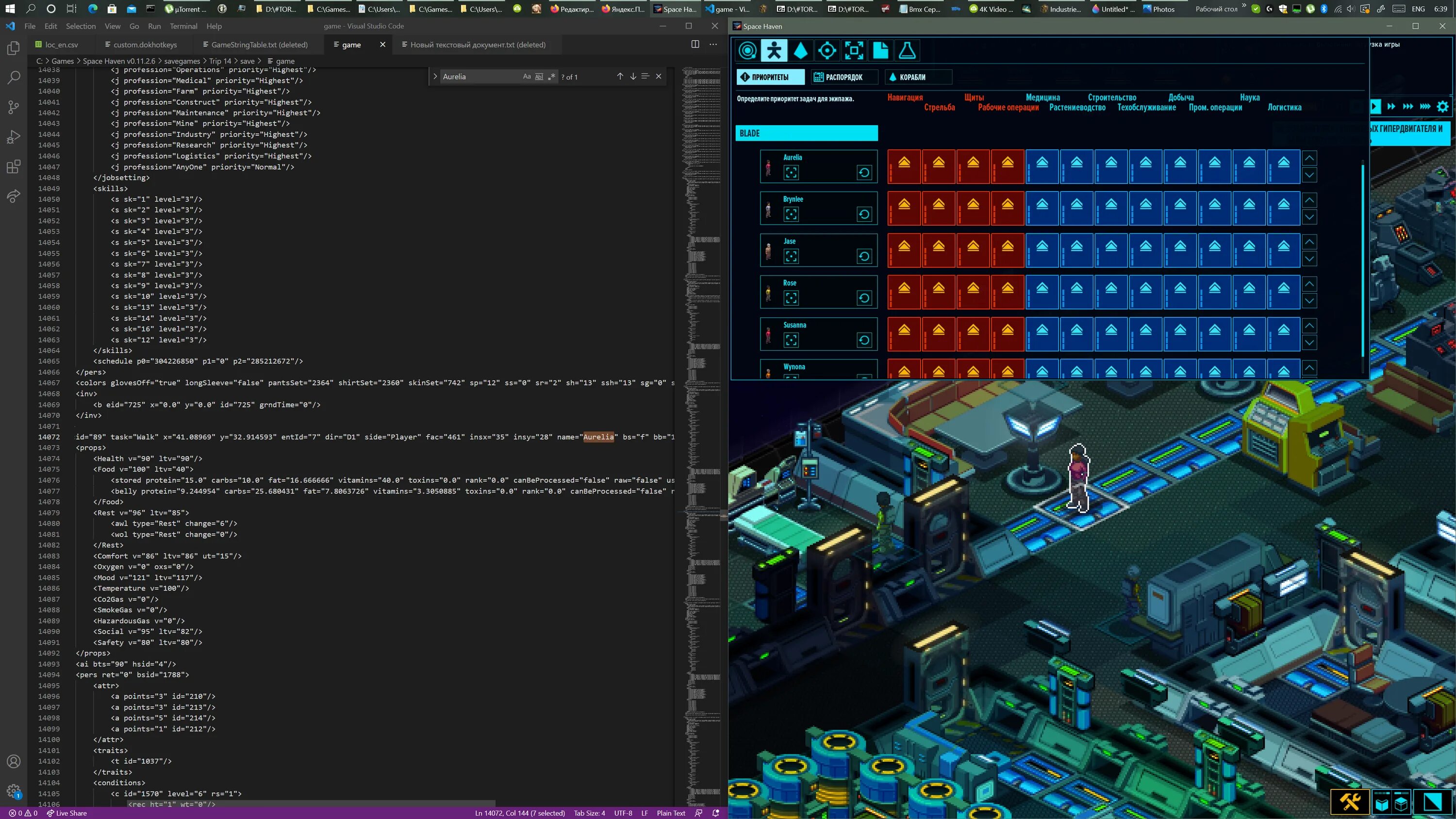The image size is (1456, 819).
Task: Toggle Brynlee's Medicine priority tile
Action: [x=1042, y=209]
